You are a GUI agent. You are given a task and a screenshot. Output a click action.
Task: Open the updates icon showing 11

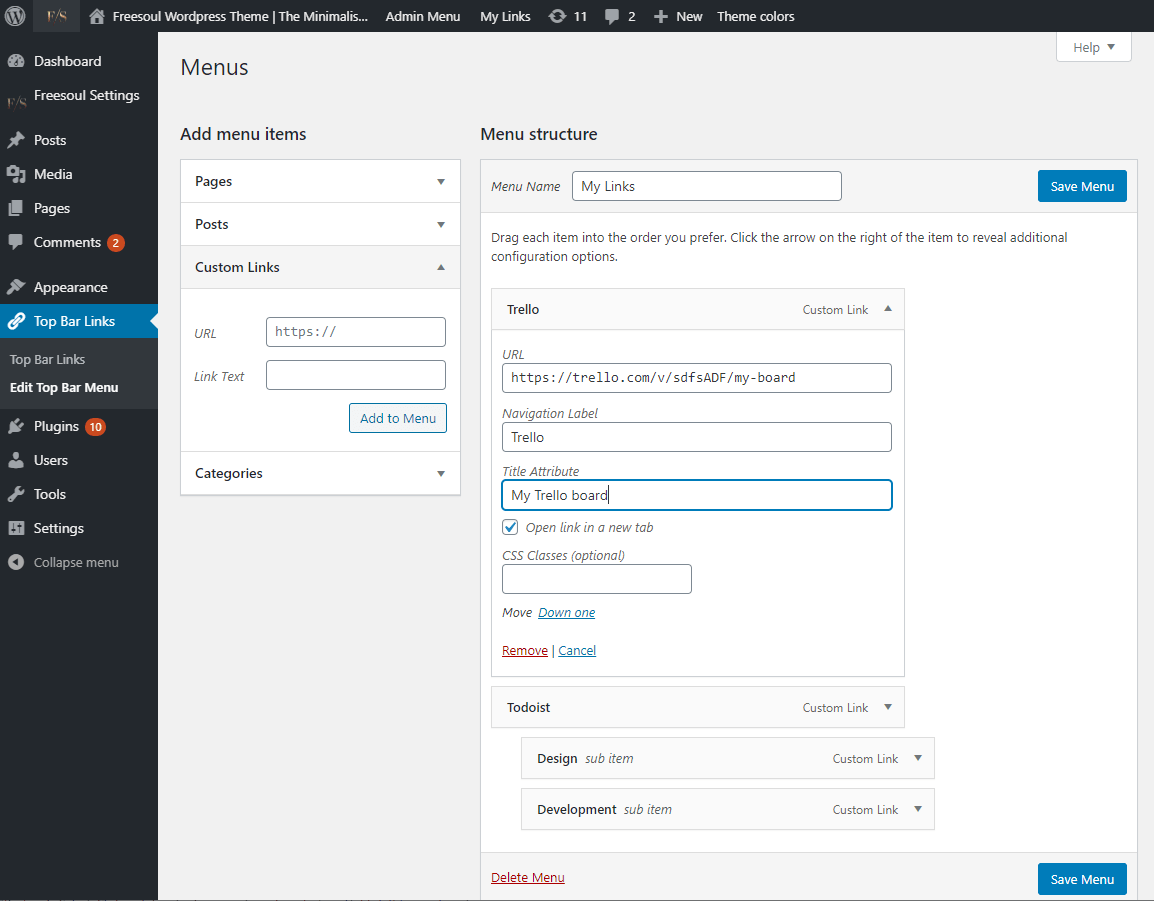point(557,16)
